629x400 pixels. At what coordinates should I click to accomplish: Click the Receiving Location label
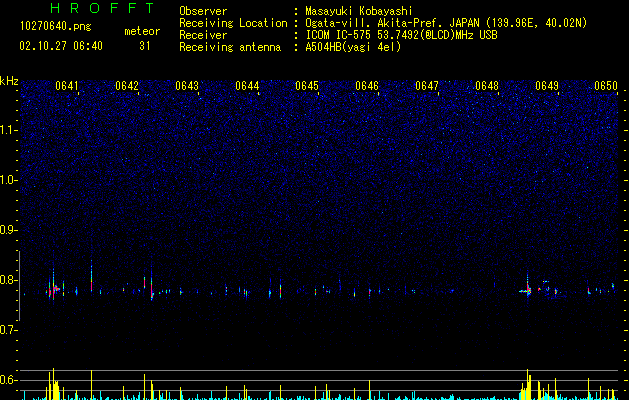233,23
